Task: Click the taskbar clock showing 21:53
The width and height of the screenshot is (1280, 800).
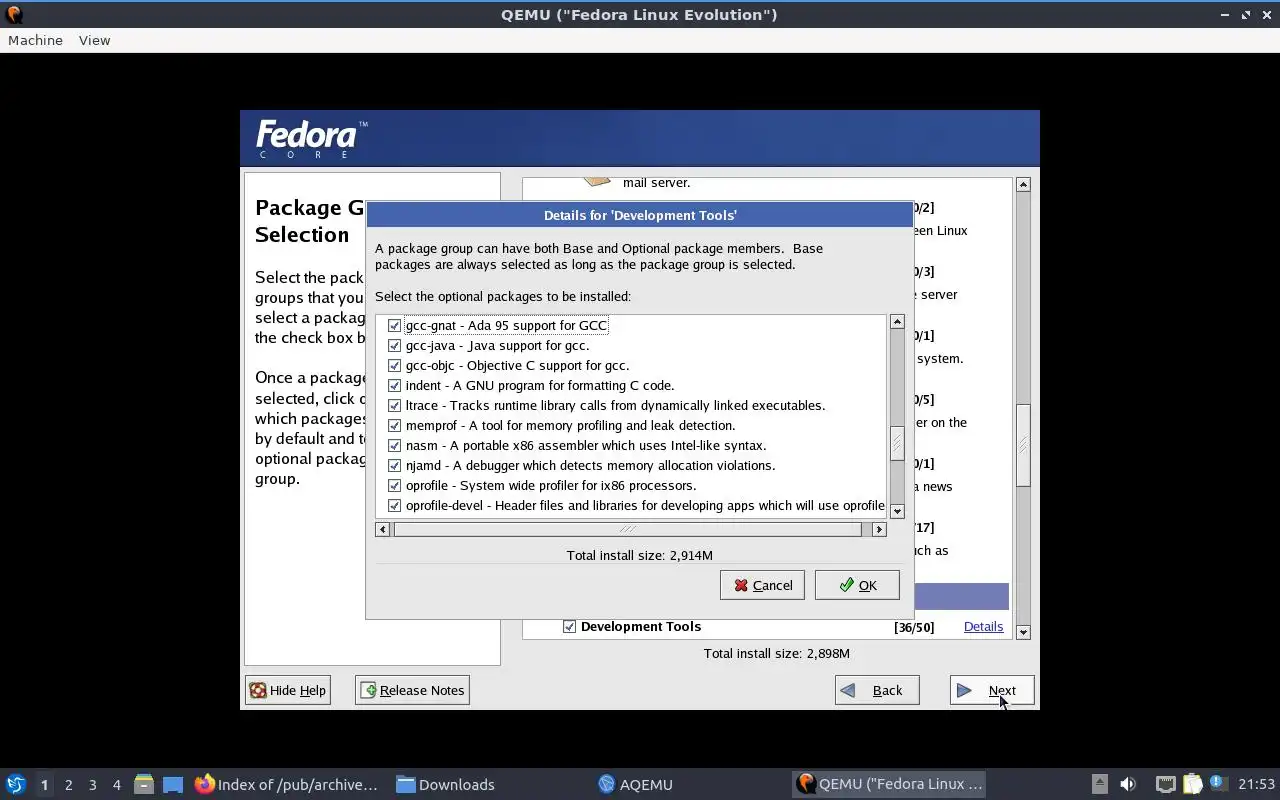Action: (x=1256, y=784)
